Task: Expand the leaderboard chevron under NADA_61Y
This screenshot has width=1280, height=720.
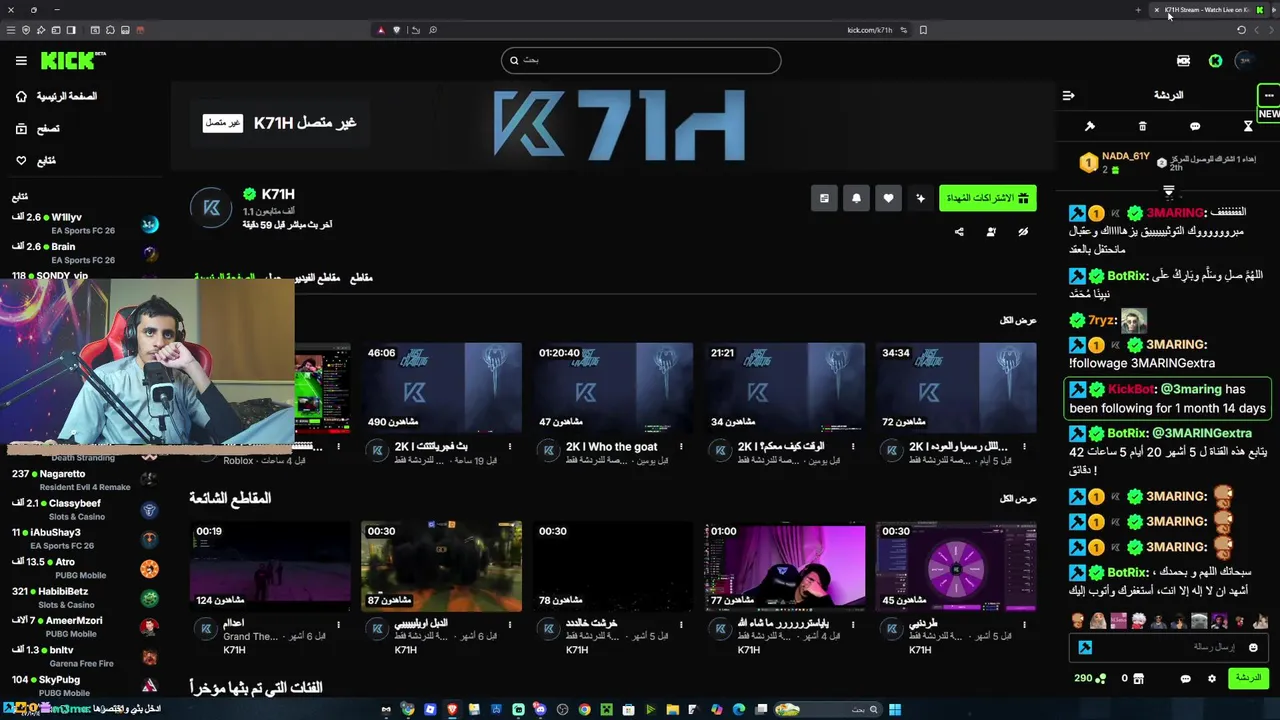Action: tap(1168, 190)
